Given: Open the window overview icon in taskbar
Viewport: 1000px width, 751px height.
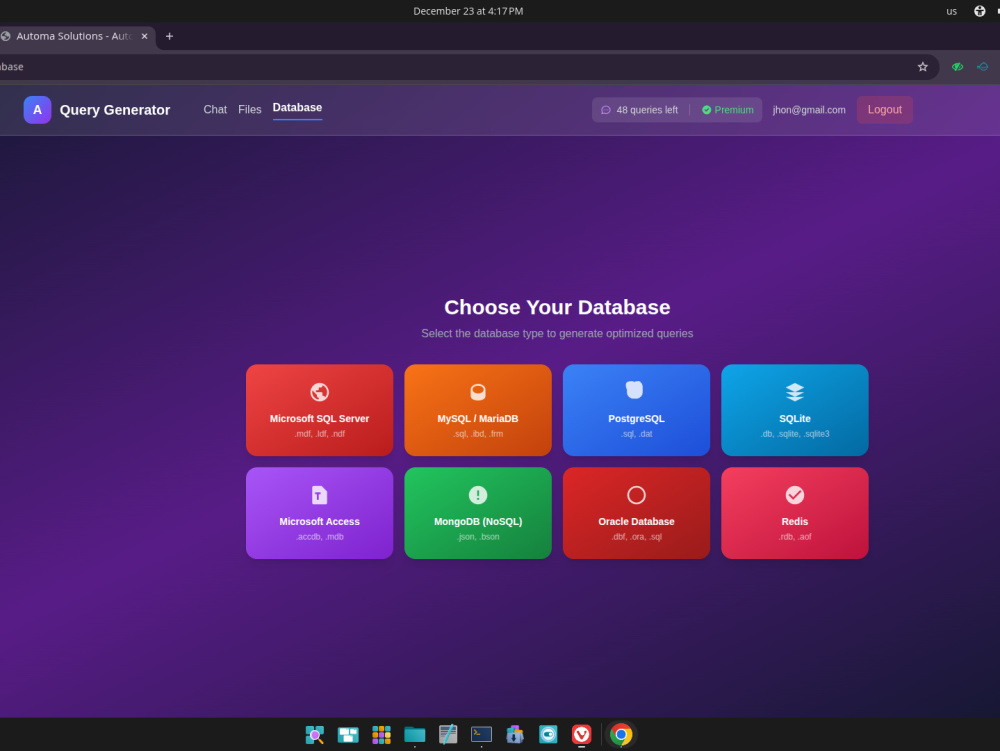Looking at the screenshot, I should pyautogui.click(x=348, y=734).
